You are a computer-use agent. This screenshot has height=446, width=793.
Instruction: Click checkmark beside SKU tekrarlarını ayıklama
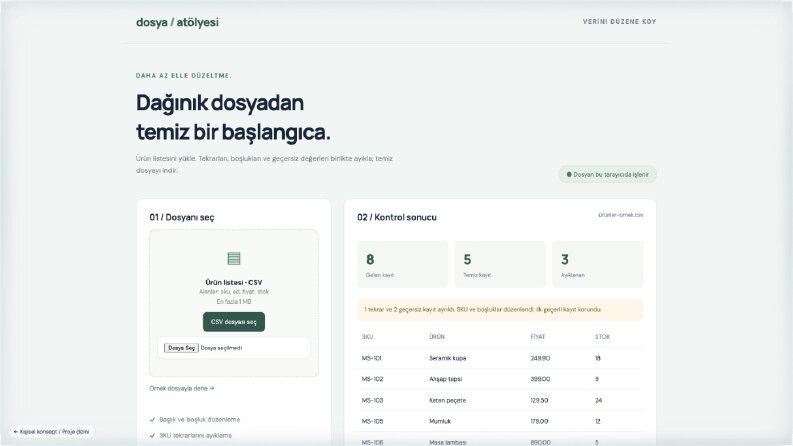(152, 435)
